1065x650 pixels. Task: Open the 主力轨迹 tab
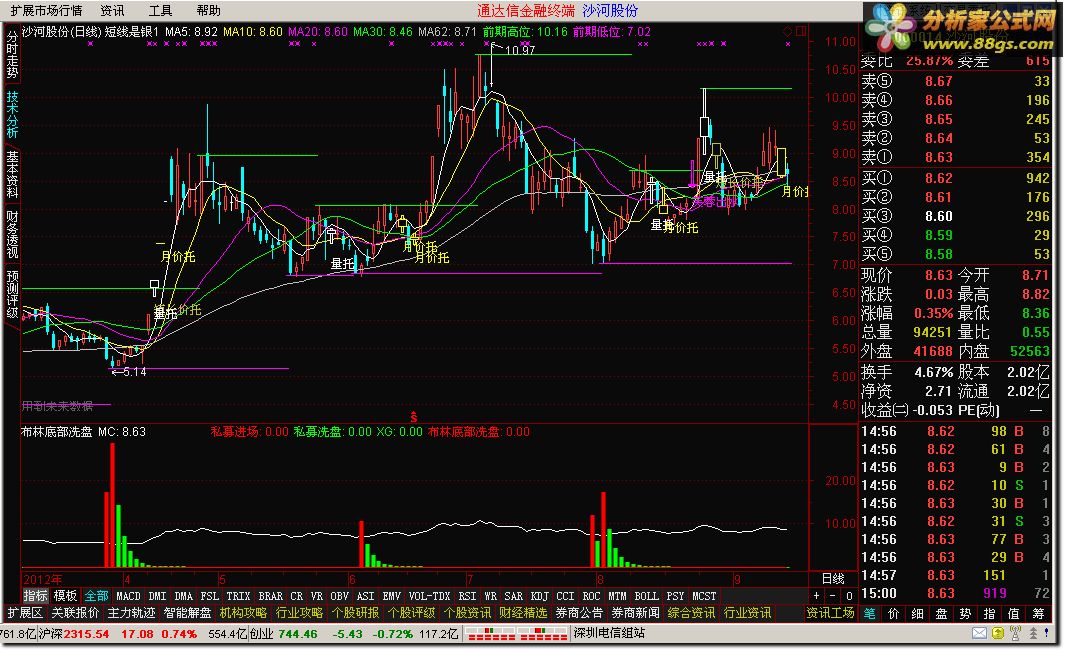pyautogui.click(x=131, y=613)
